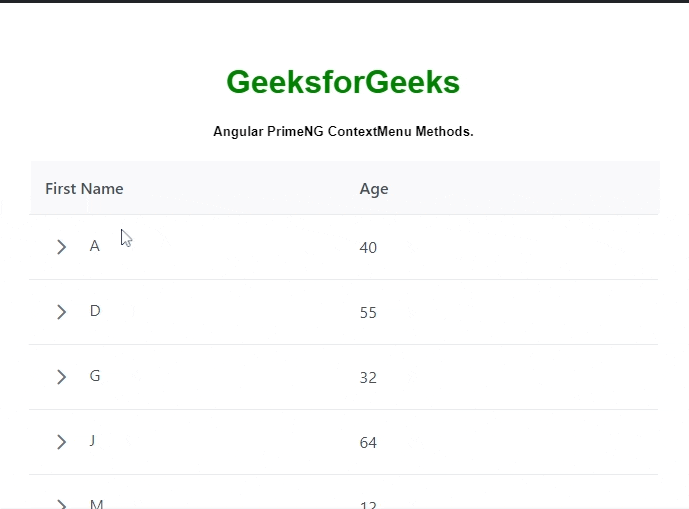Click the Age column header
The width and height of the screenshot is (689, 509).
[374, 189]
